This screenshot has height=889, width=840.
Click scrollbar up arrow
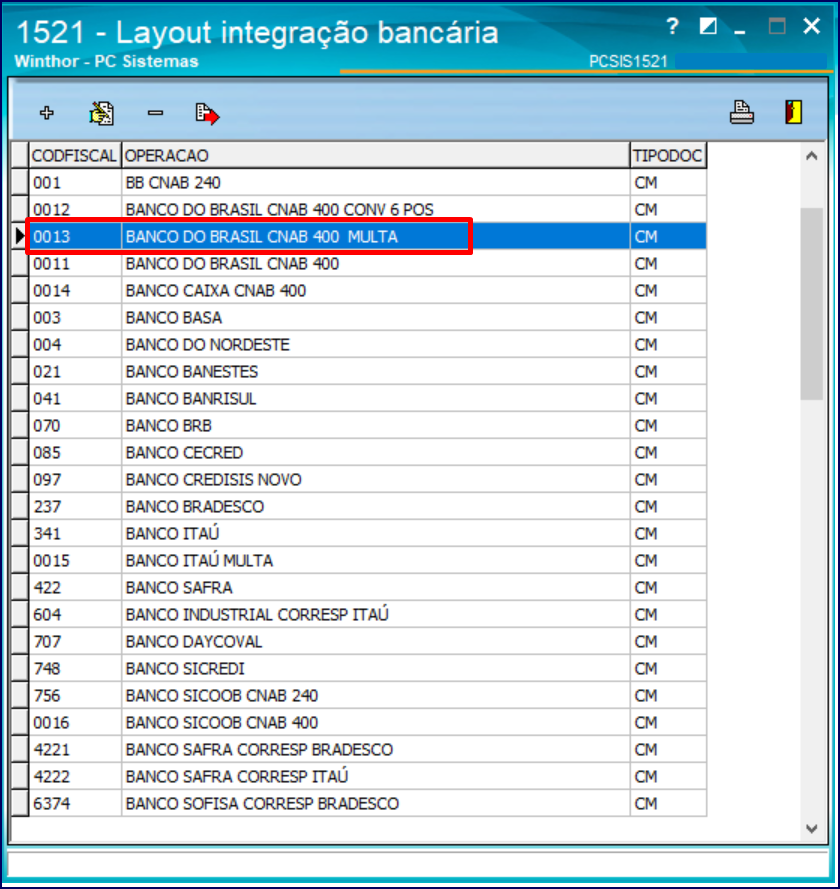(811, 156)
